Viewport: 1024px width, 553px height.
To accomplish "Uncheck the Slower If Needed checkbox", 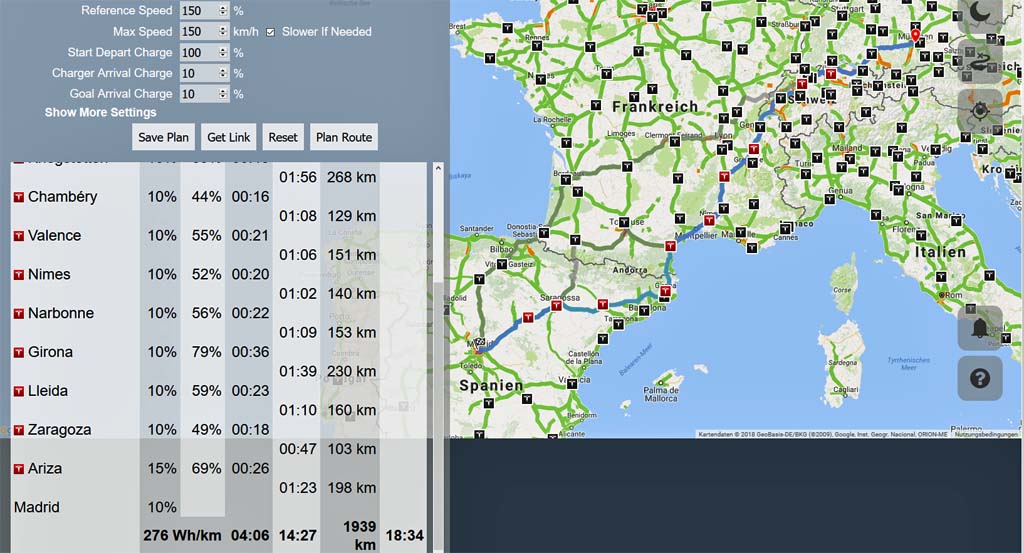I will click(270, 32).
